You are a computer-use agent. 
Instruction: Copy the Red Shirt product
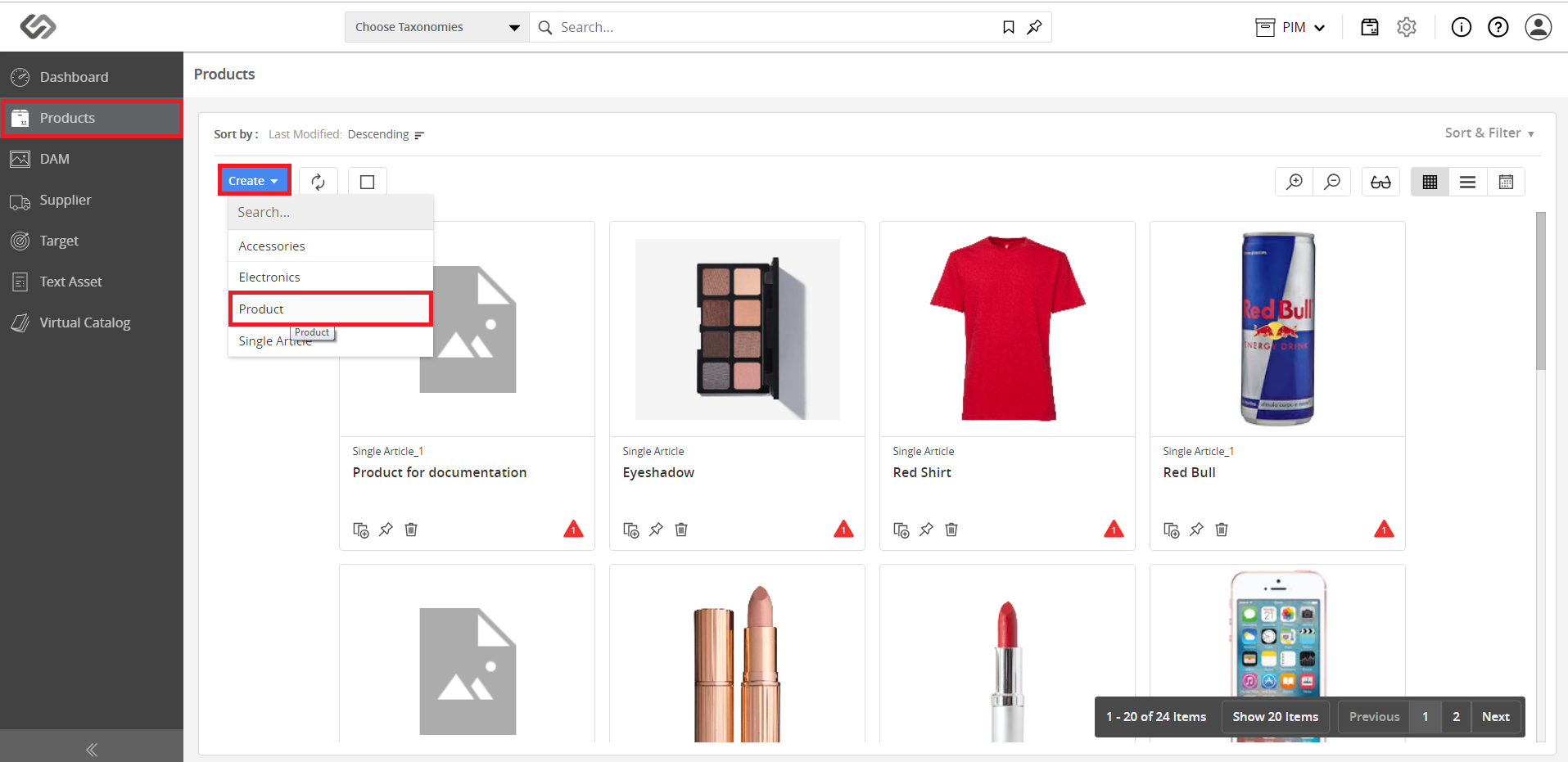click(x=901, y=530)
